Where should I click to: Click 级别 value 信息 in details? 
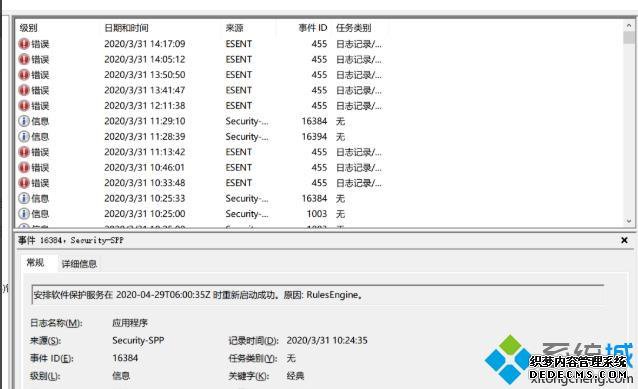(x=121, y=376)
